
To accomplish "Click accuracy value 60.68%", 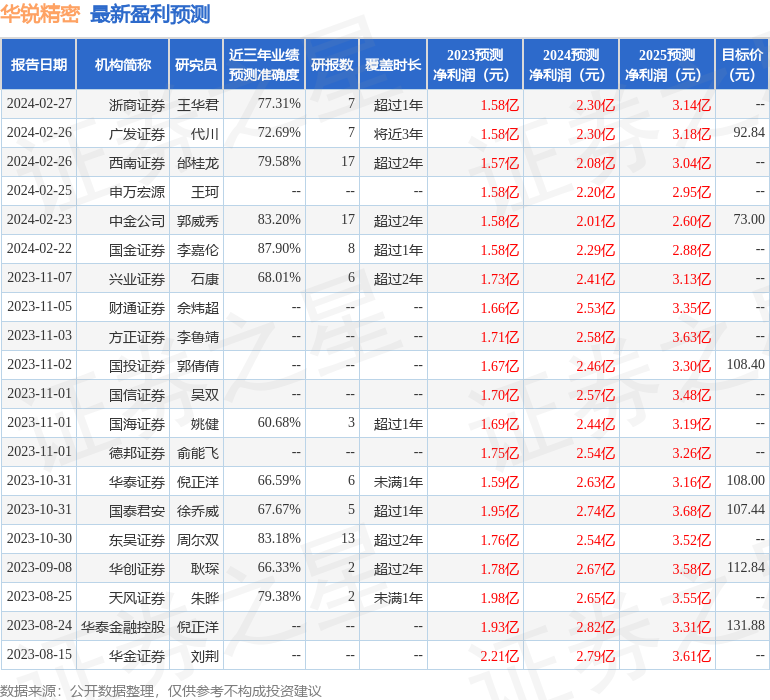I will [x=279, y=422].
